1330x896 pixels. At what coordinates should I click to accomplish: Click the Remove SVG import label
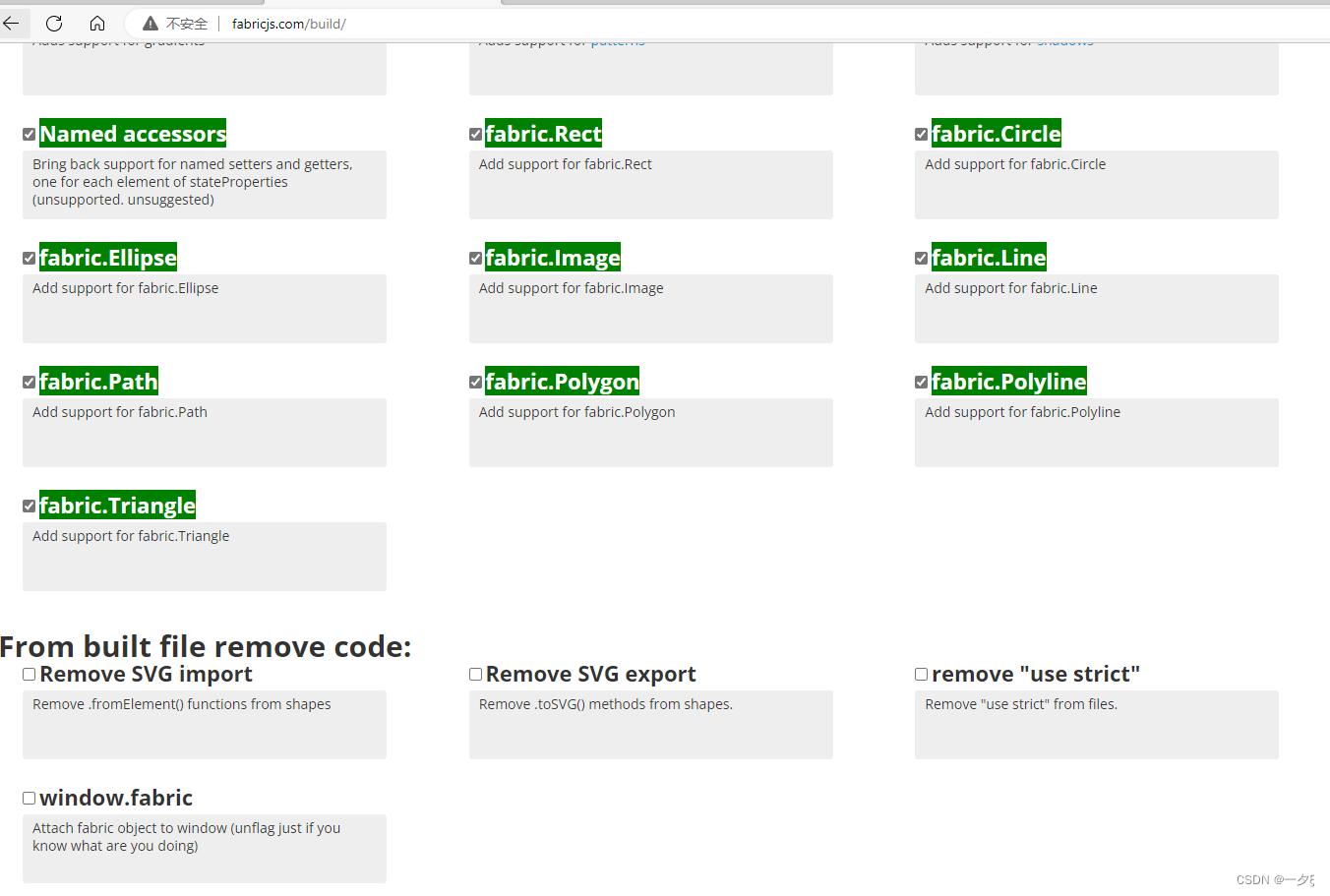click(146, 674)
